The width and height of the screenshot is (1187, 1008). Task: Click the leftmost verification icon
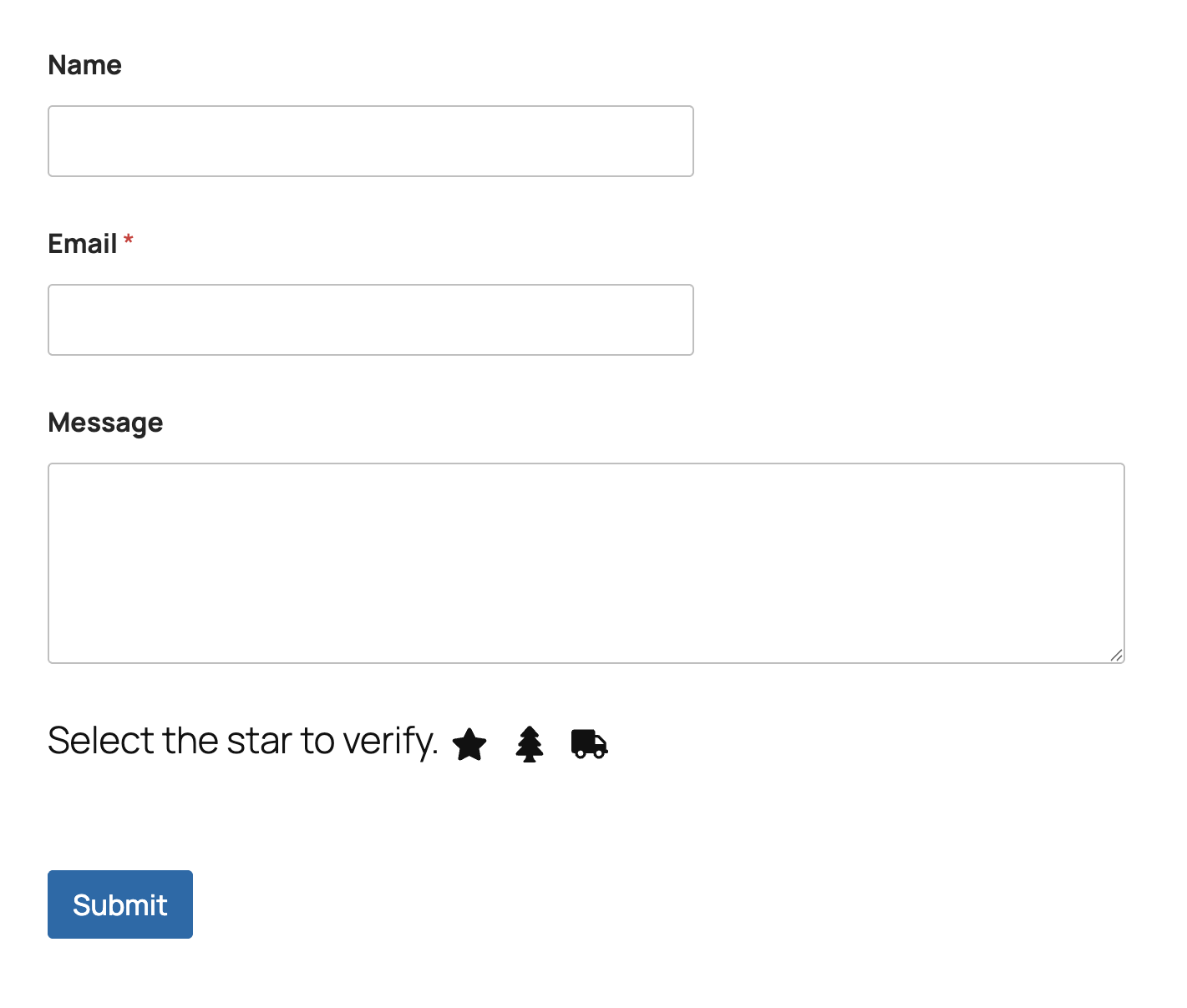coord(469,745)
